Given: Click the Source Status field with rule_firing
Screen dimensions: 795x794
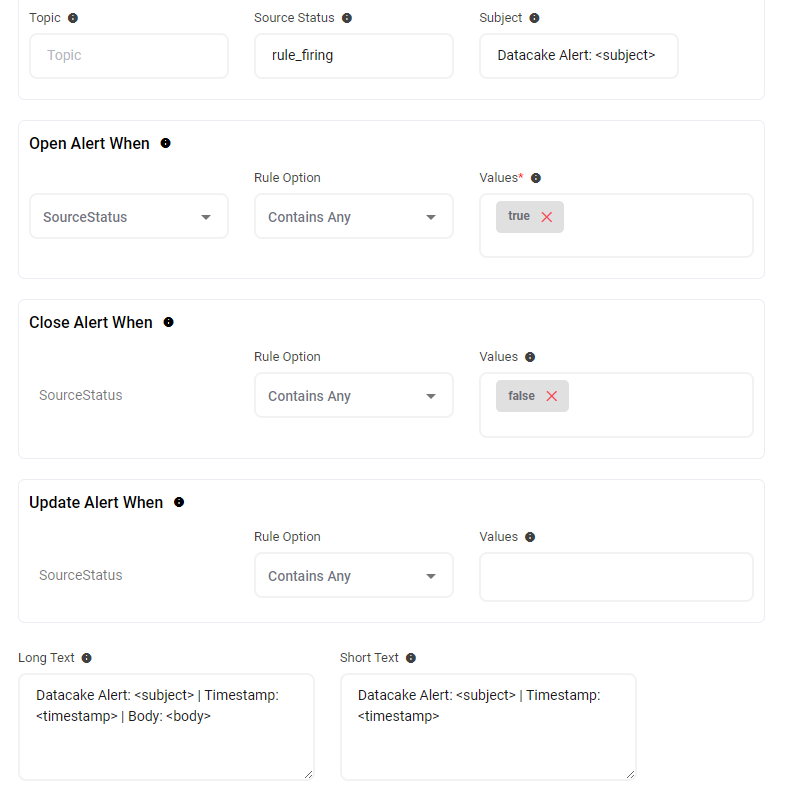Looking at the screenshot, I should click(354, 56).
